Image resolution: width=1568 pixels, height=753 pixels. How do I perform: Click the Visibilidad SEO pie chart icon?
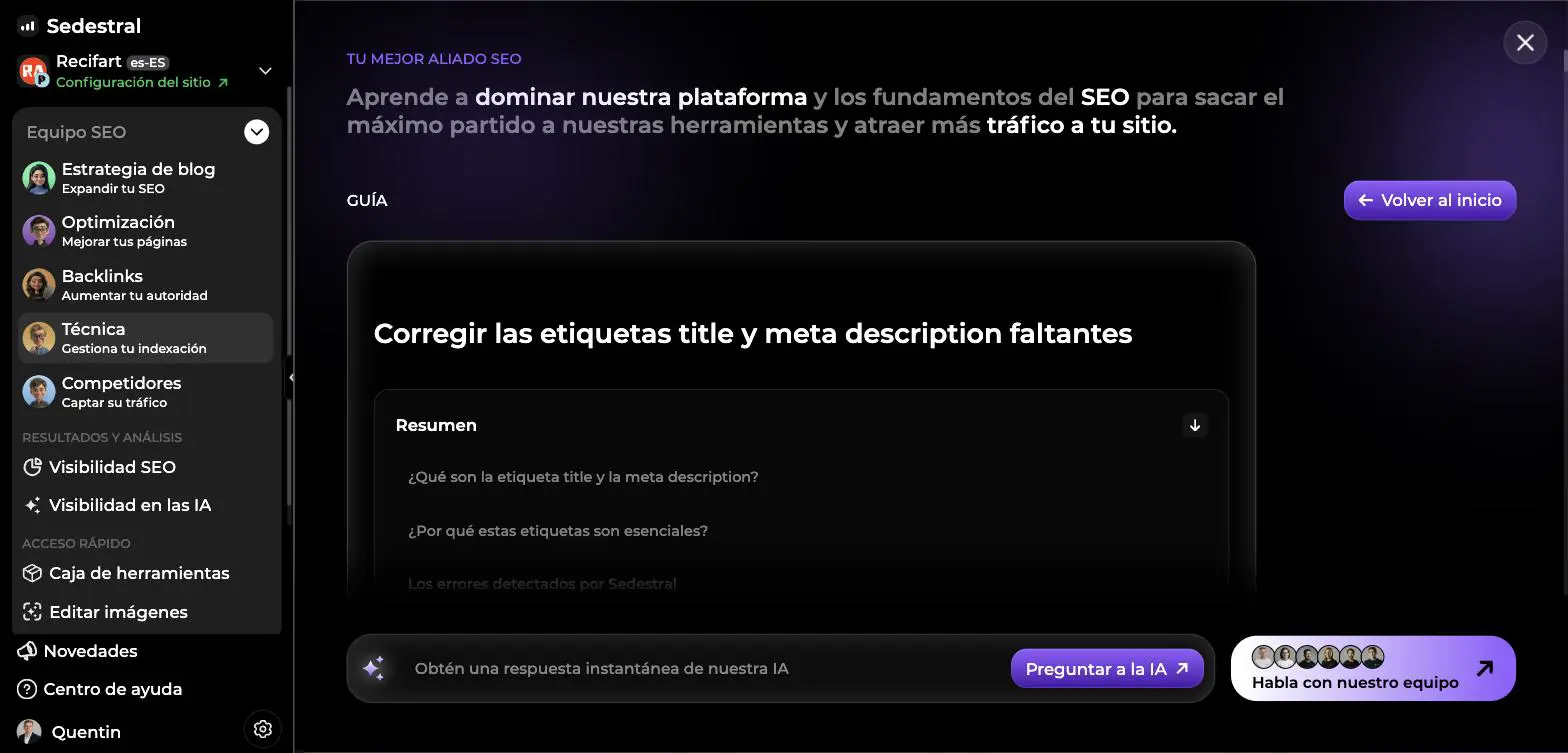click(32, 467)
